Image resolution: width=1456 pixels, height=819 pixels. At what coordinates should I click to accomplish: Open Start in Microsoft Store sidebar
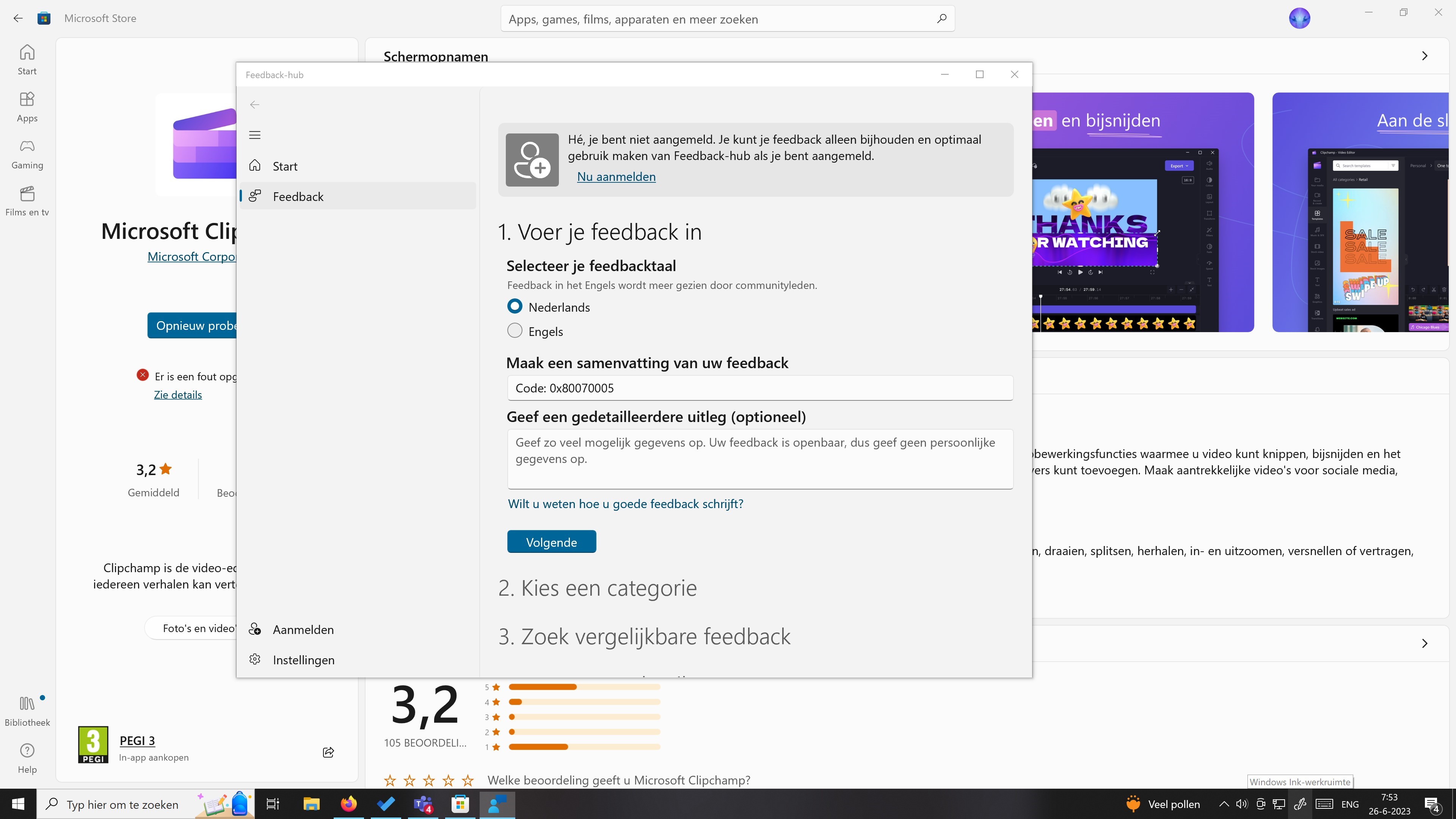(27, 60)
